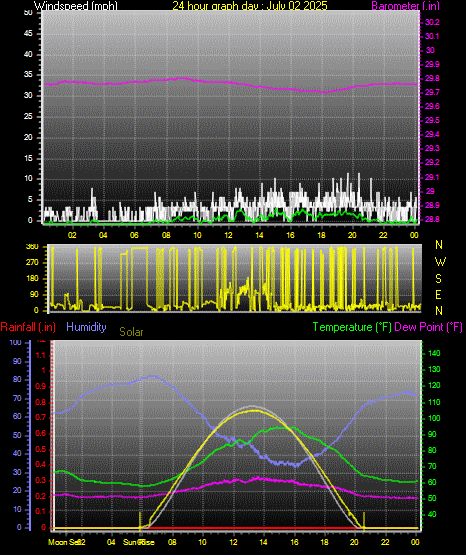Click the Moon Set marker on time axis

64,542
